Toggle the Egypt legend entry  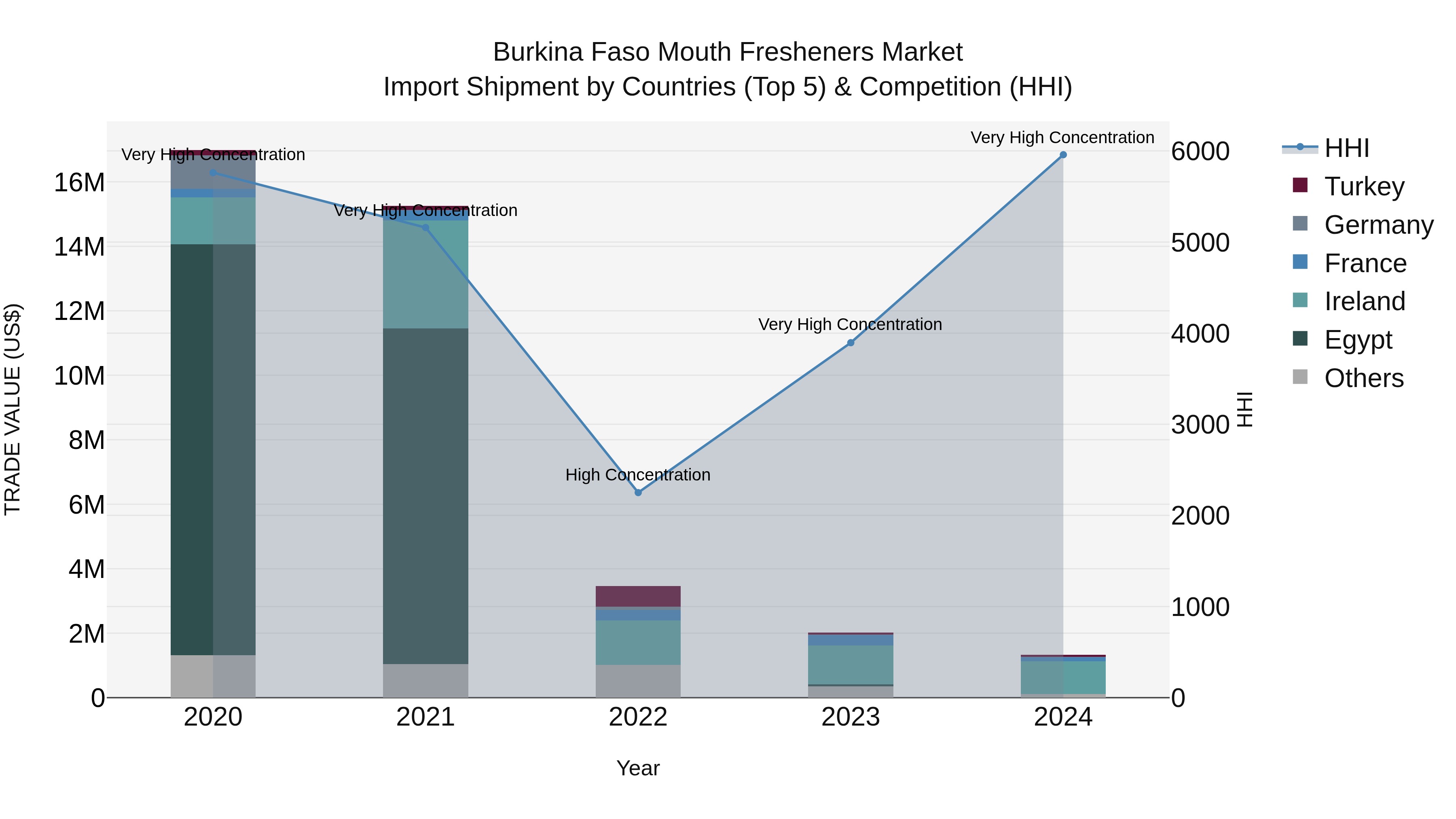click(1342, 339)
